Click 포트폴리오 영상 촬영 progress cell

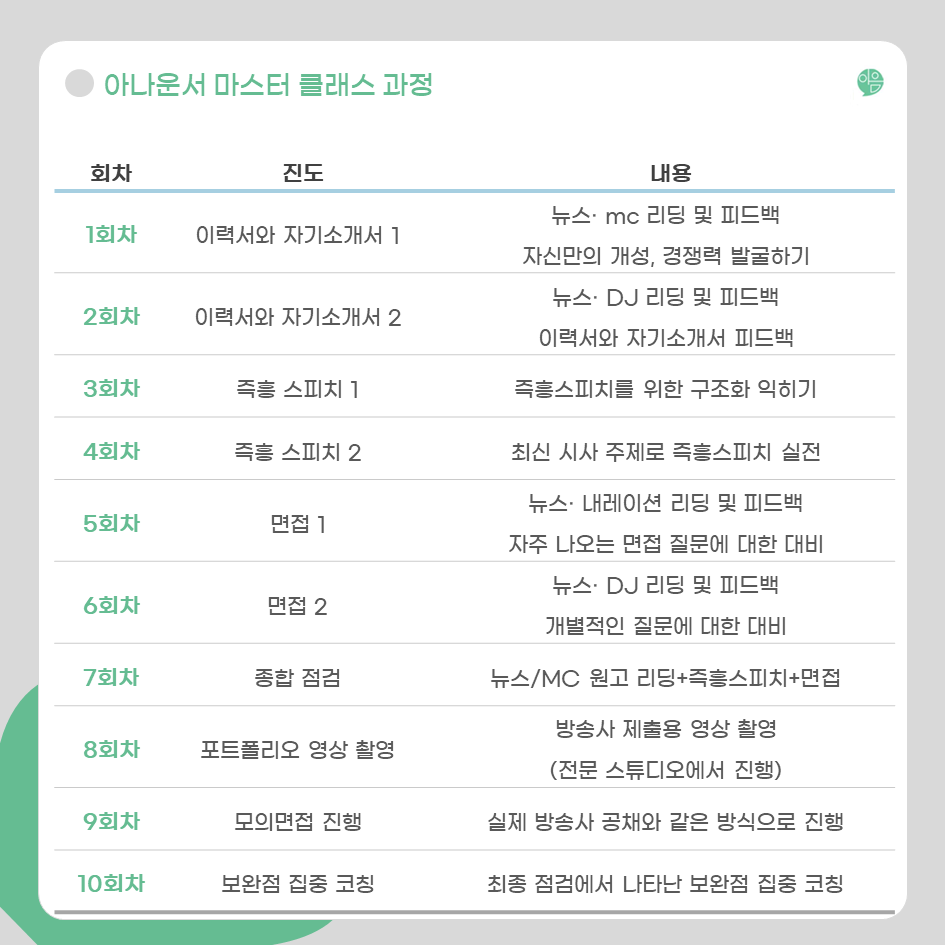coord(297,750)
